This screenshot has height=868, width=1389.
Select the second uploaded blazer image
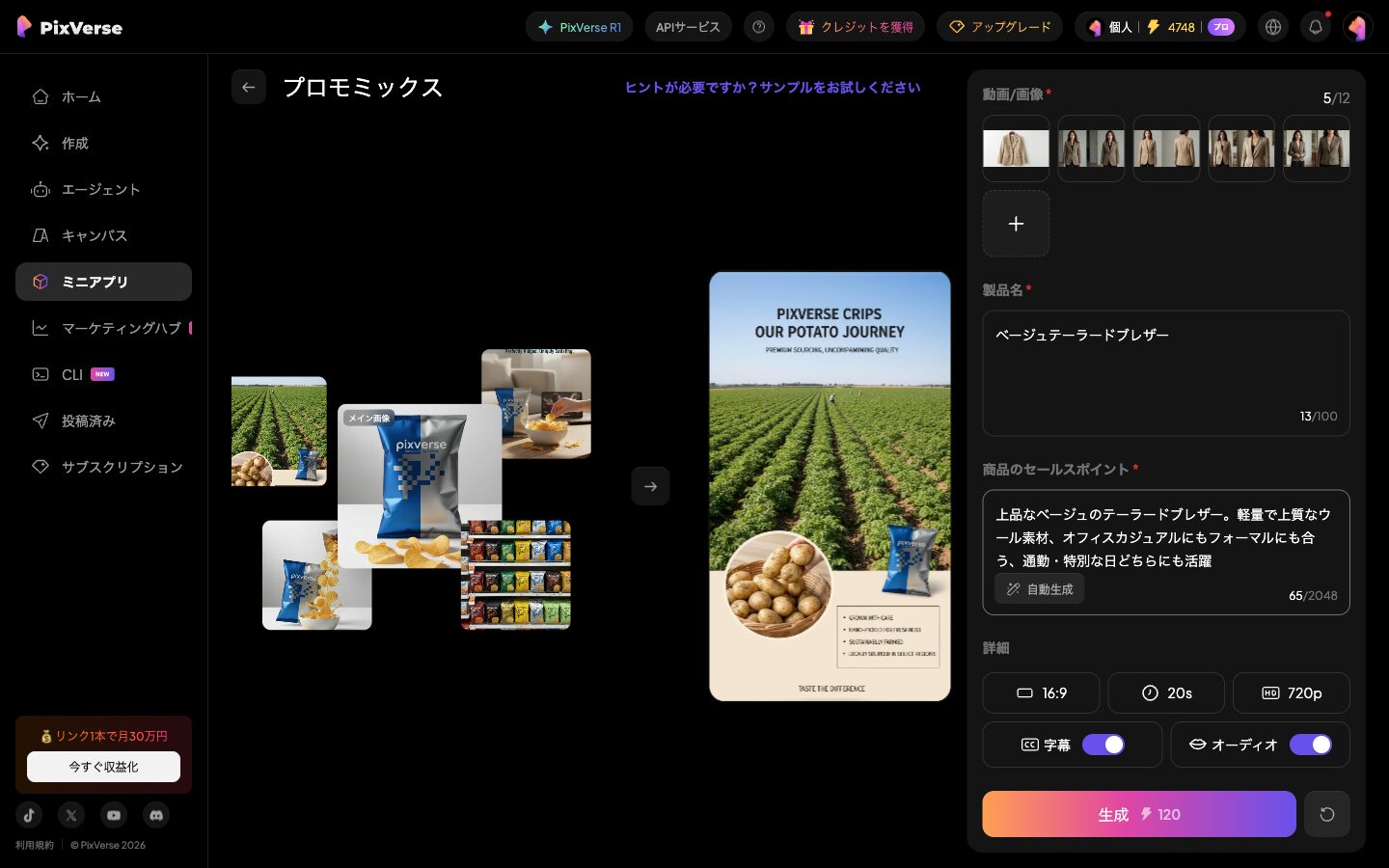pos(1091,149)
